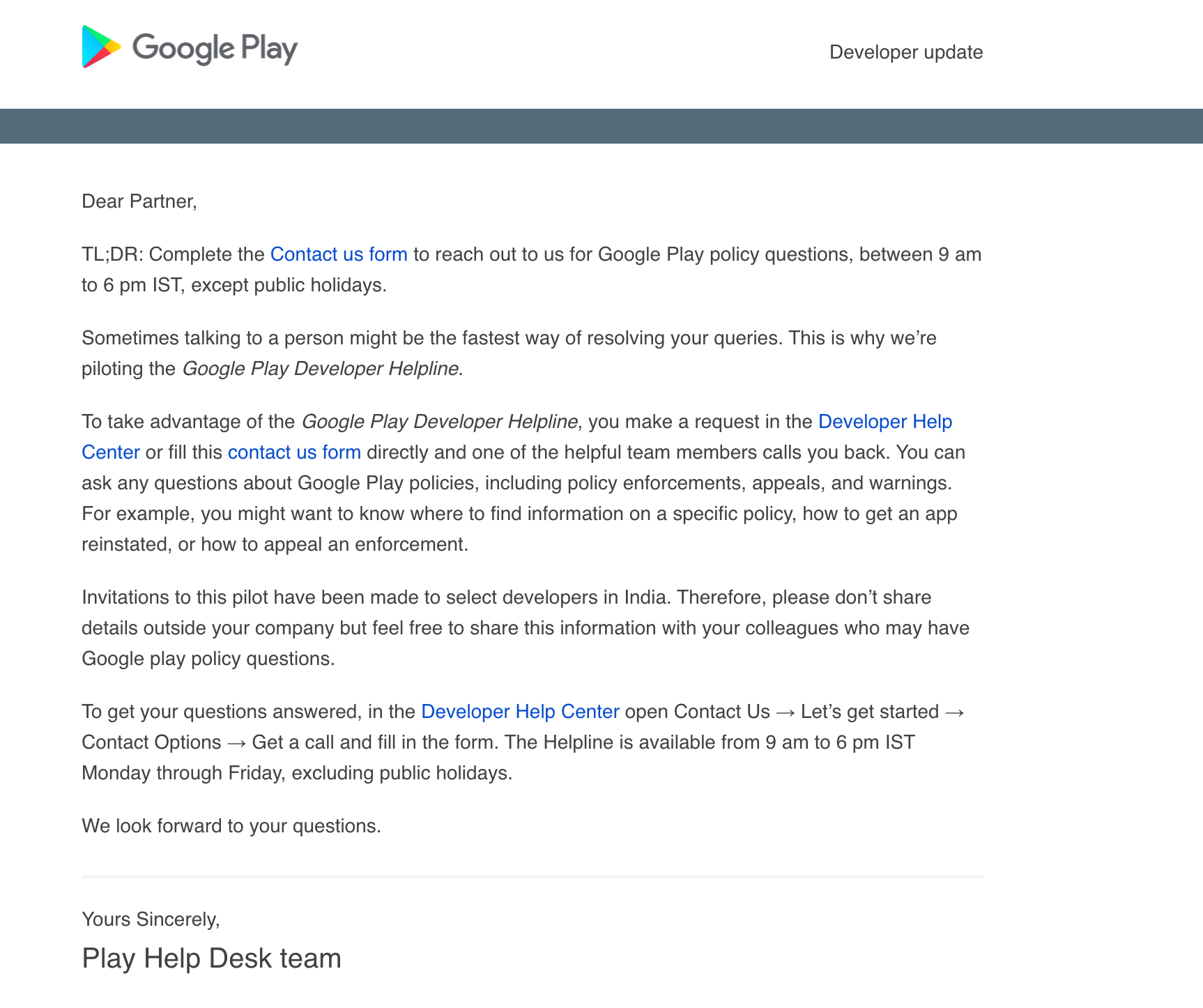
Task: Click the white space beside the Google Play logo
Action: (x=523, y=49)
